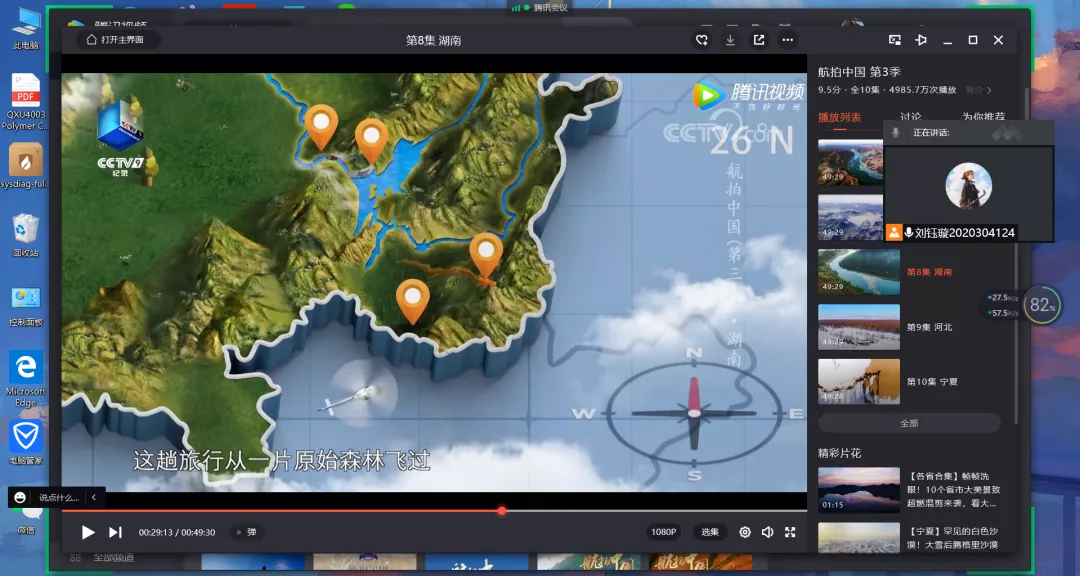Click the 说点什么 chat input box
Screen dimensions: 1080x576
click(59, 497)
